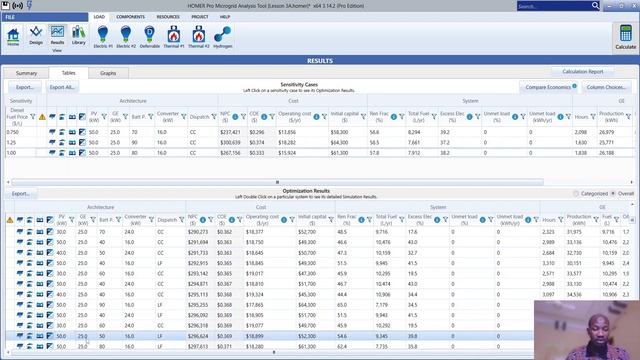Open Production filter in Optimization Results
The width and height of the screenshot is (640, 360).
click(596, 220)
